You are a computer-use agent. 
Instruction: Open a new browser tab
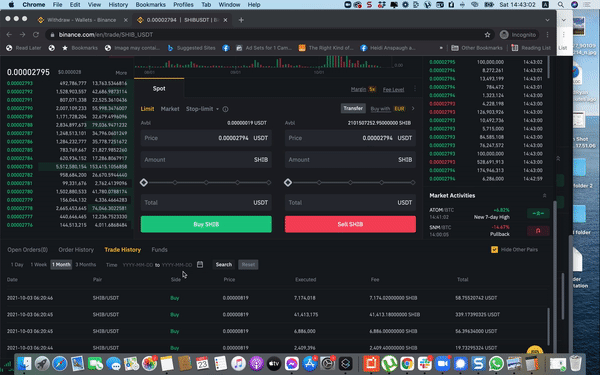click(x=241, y=20)
